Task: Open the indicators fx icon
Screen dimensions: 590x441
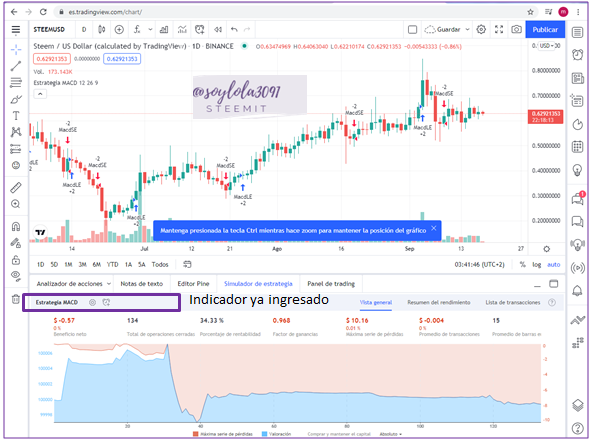Action: [x=137, y=29]
